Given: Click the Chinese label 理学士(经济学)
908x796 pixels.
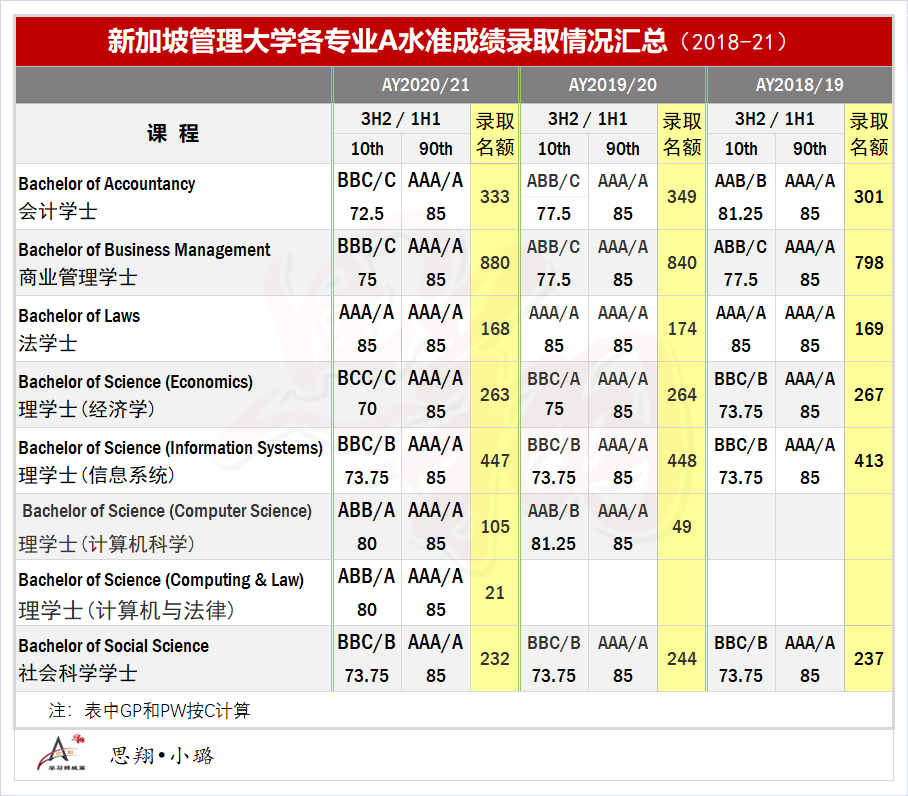Looking at the screenshot, I should 87,409.
